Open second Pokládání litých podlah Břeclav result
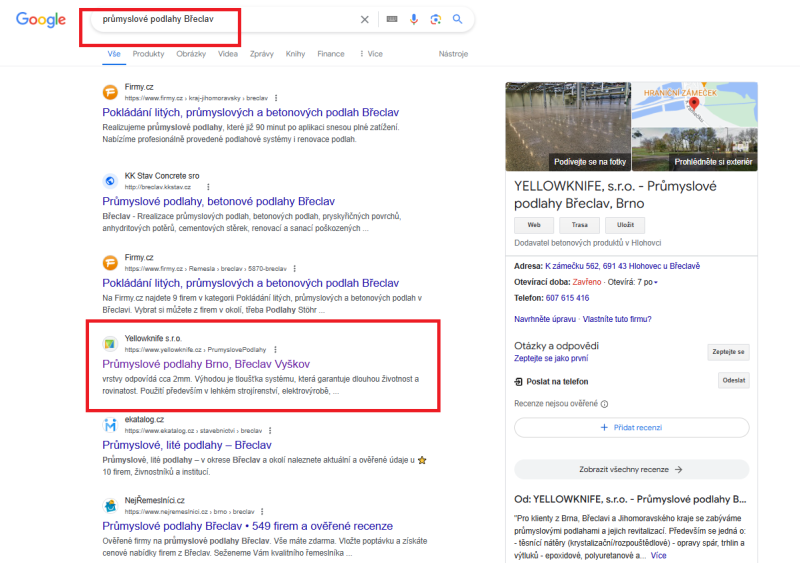This screenshot has width=800, height=563. tap(251, 283)
